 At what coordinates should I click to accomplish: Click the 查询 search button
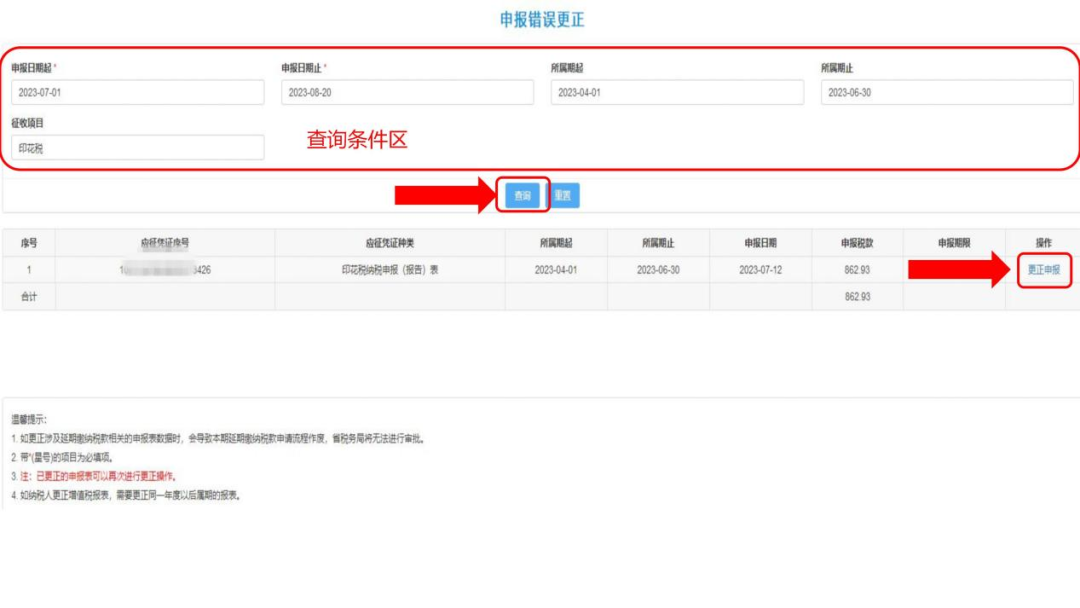[523, 196]
